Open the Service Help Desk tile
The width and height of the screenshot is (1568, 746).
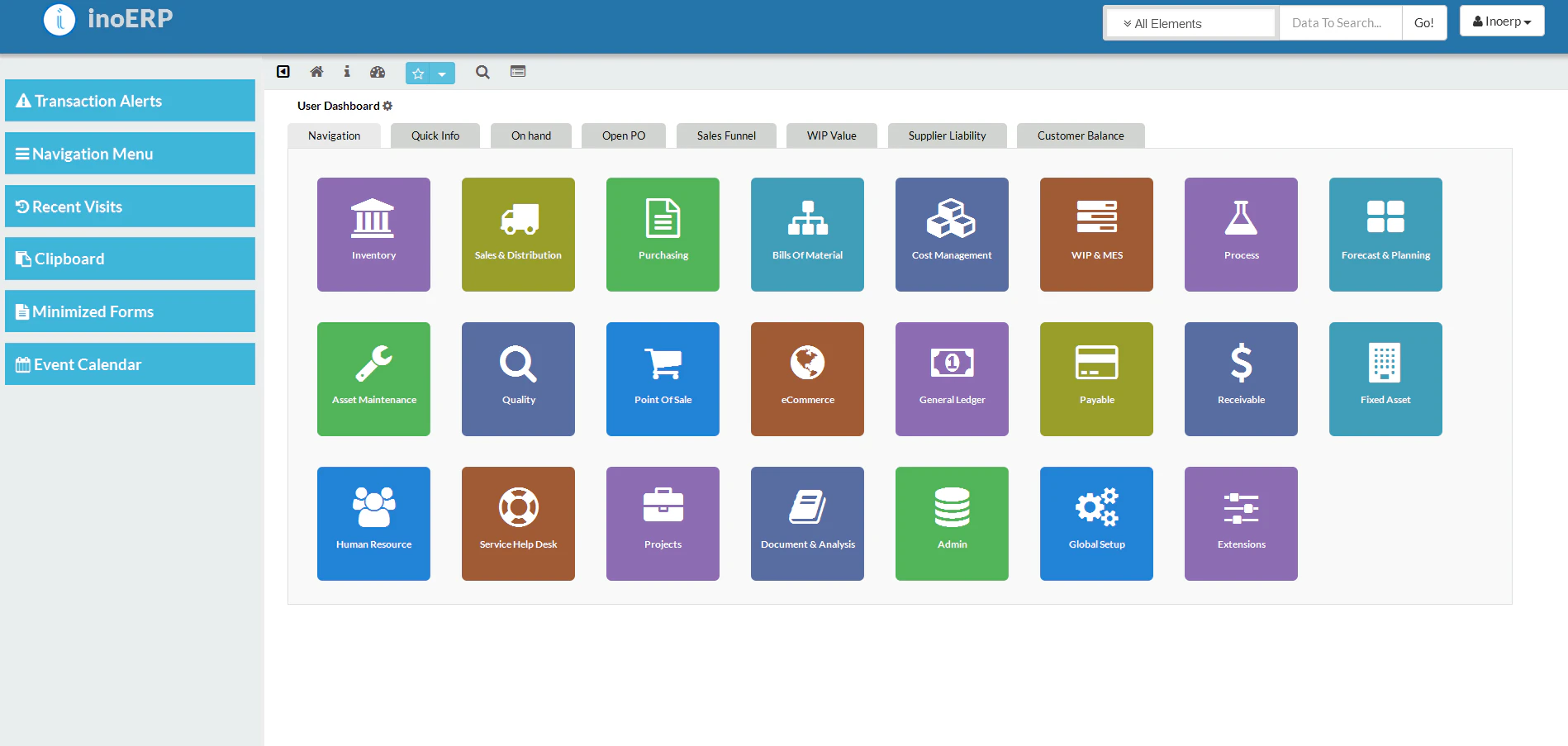518,524
